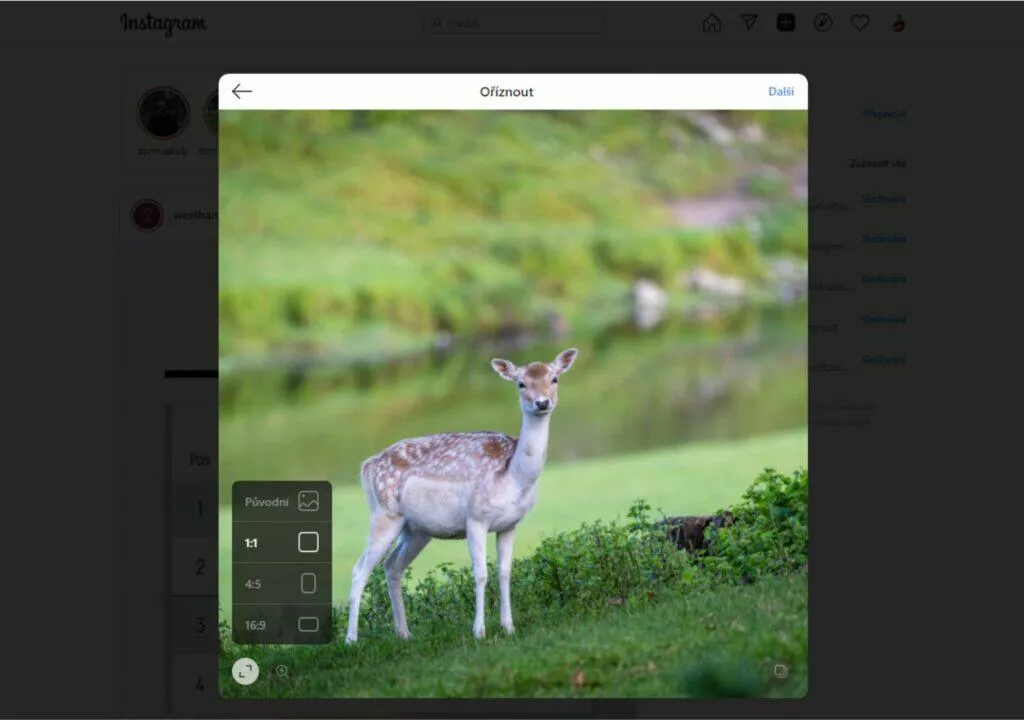This screenshot has height=720, width=1024.
Task: Click the Zobrazit vše link
Action: (877, 163)
